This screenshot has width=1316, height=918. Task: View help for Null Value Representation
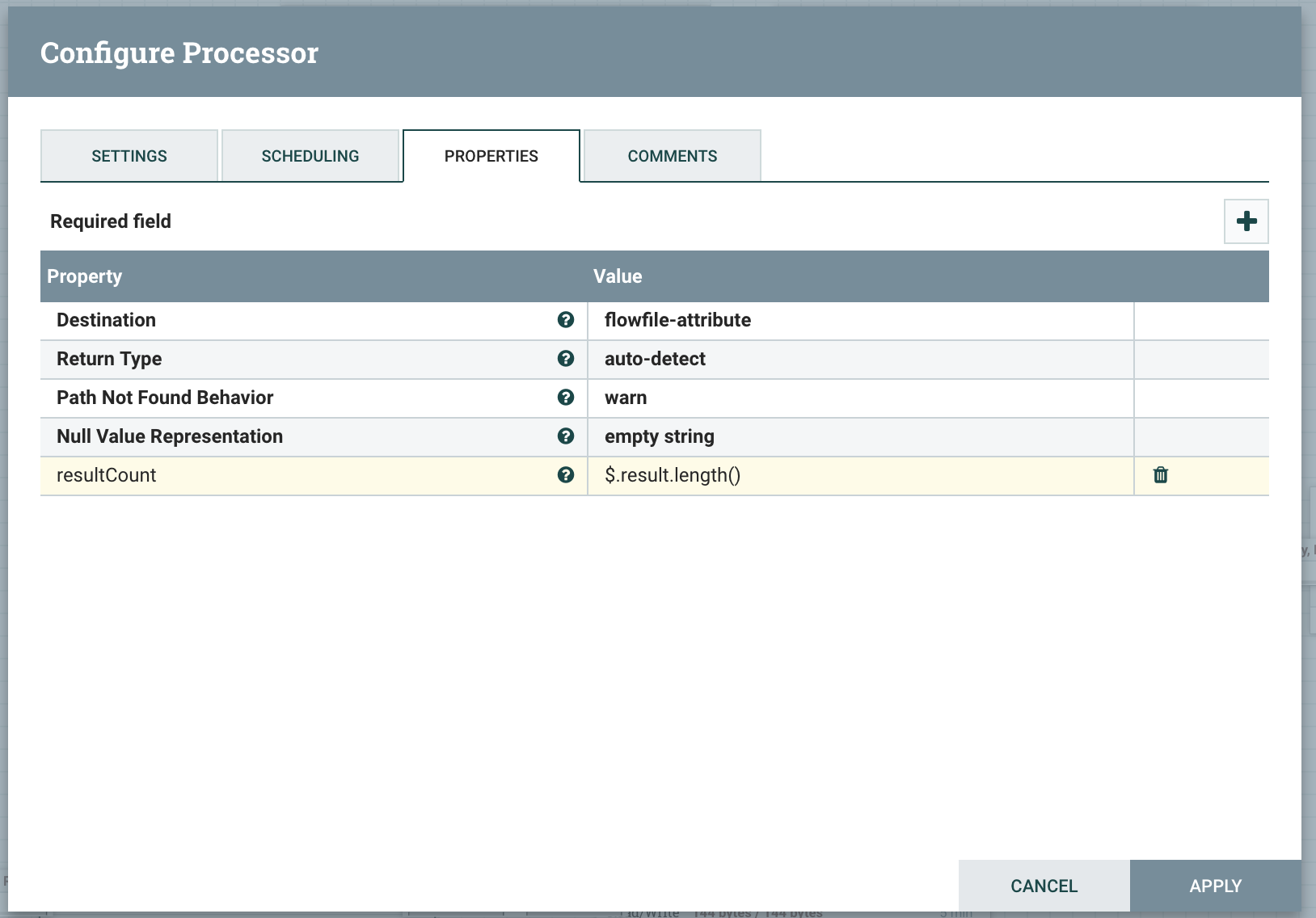click(566, 436)
